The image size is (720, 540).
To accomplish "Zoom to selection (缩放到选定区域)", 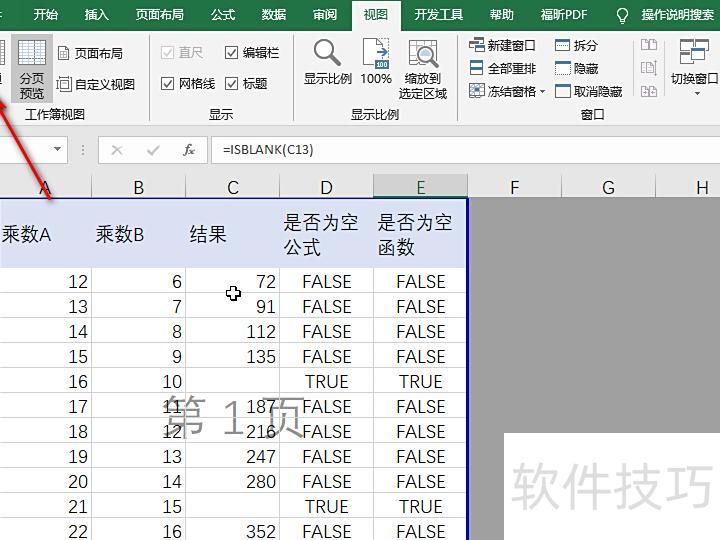I will tap(423, 70).
